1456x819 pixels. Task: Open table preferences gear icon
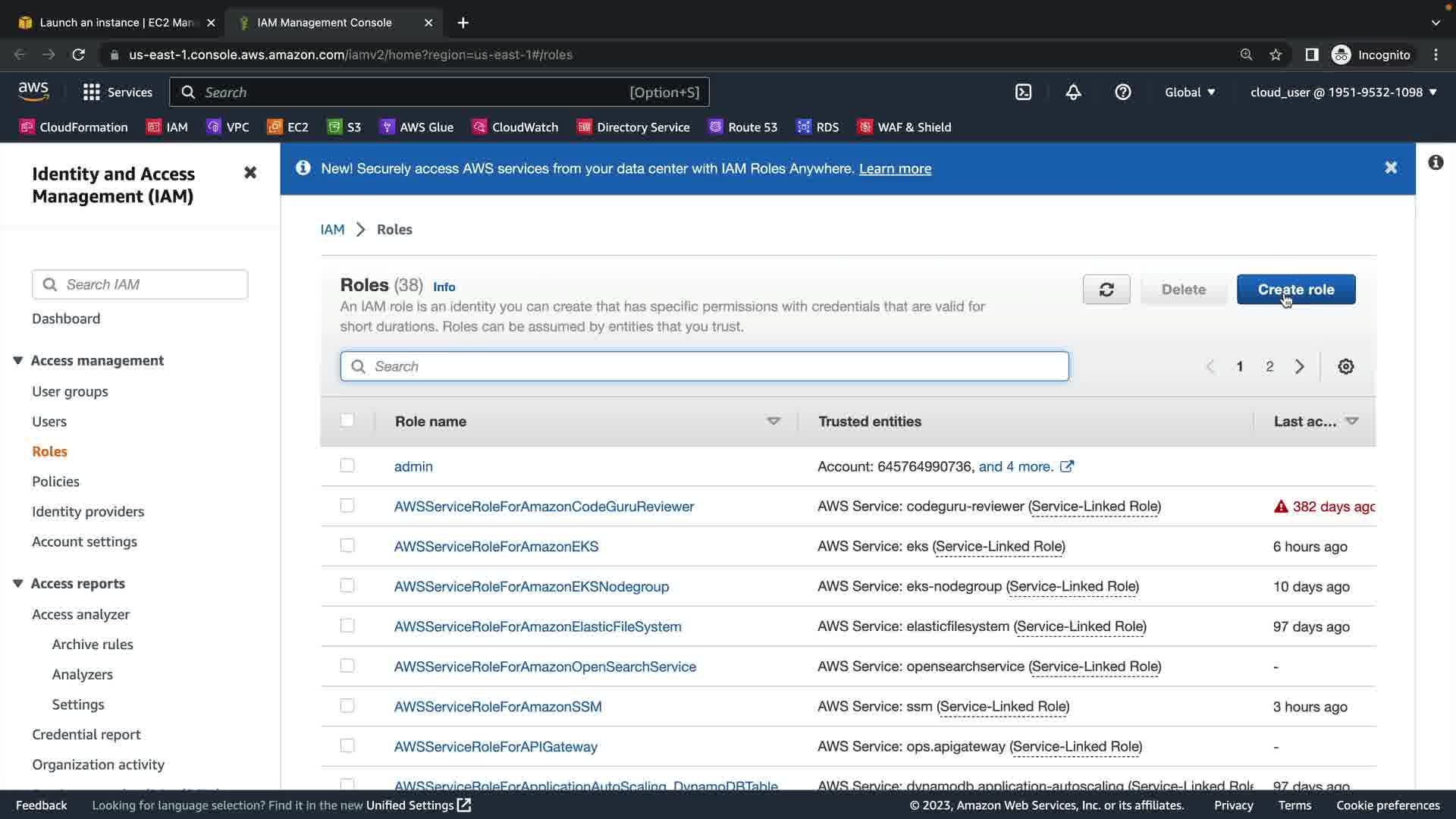pos(1345,367)
